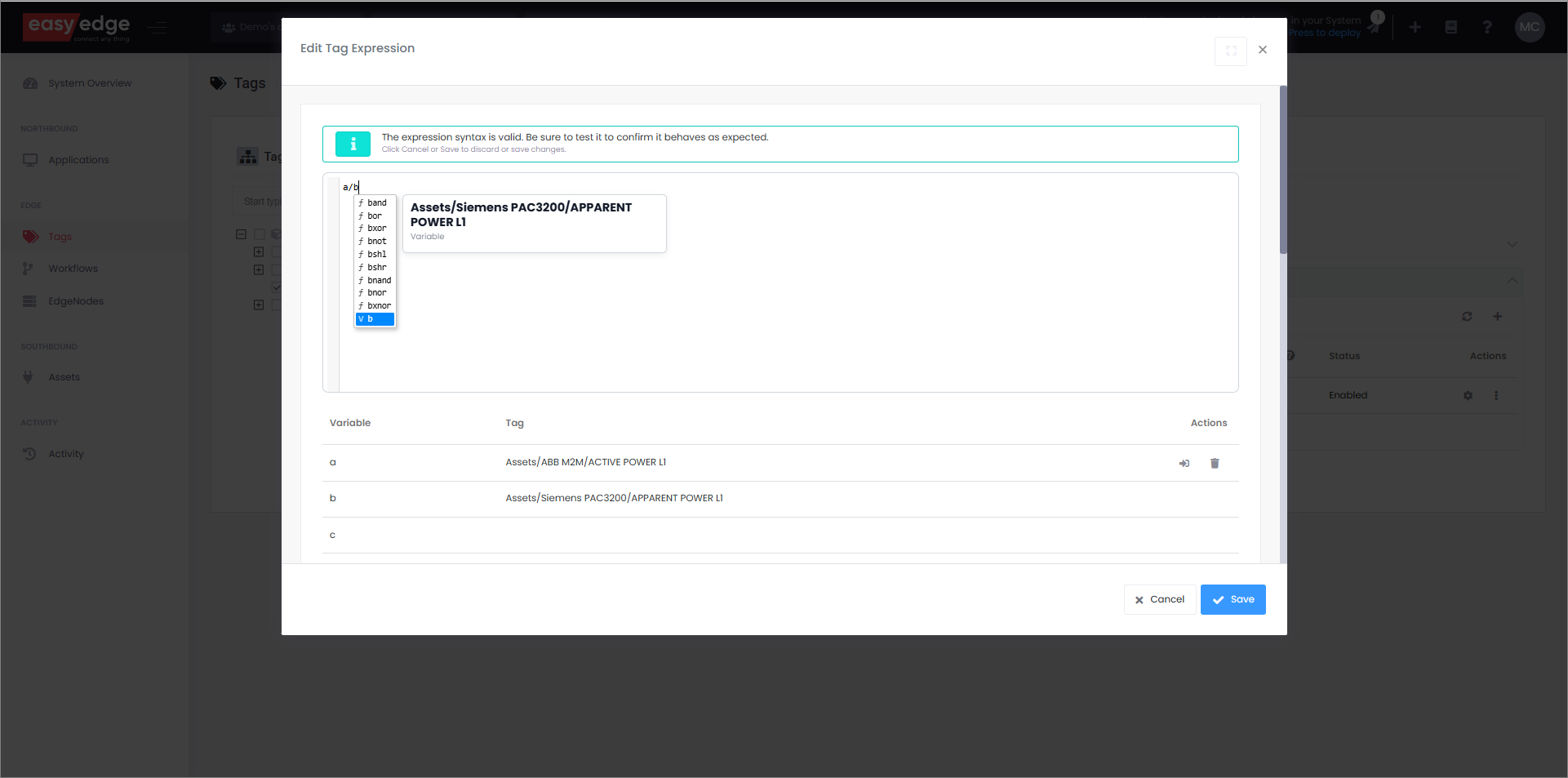Select the highlighted variable 'b' suggestion

click(x=375, y=319)
